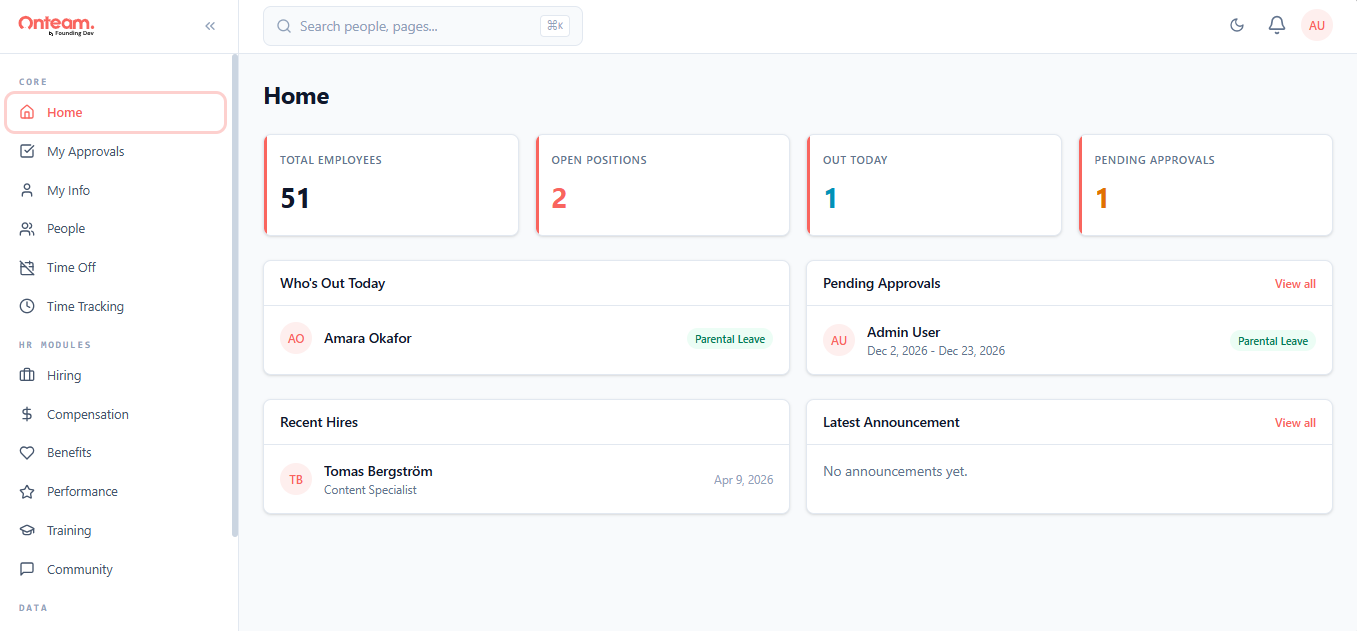Click View all in Pending Approvals
Image resolution: width=1357 pixels, height=631 pixels.
(1295, 284)
